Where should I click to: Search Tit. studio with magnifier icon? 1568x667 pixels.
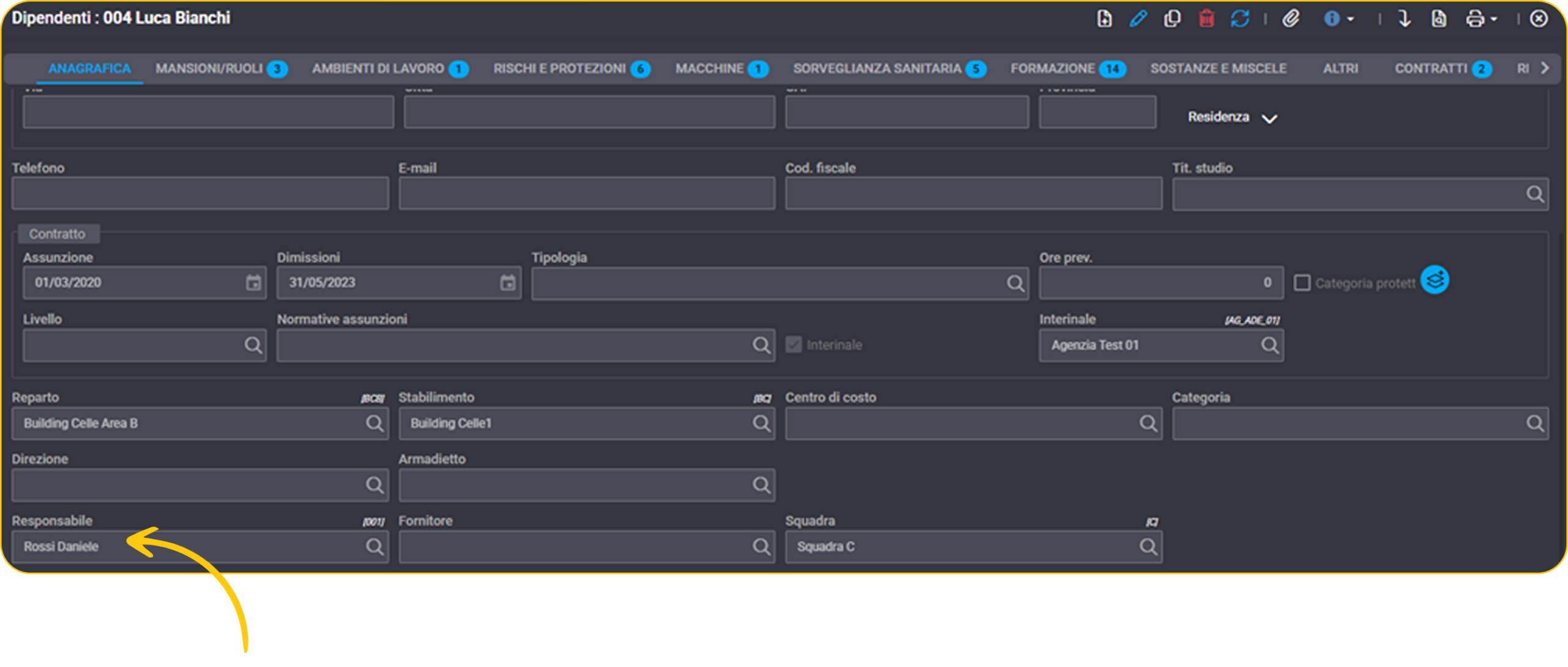pos(1535,194)
